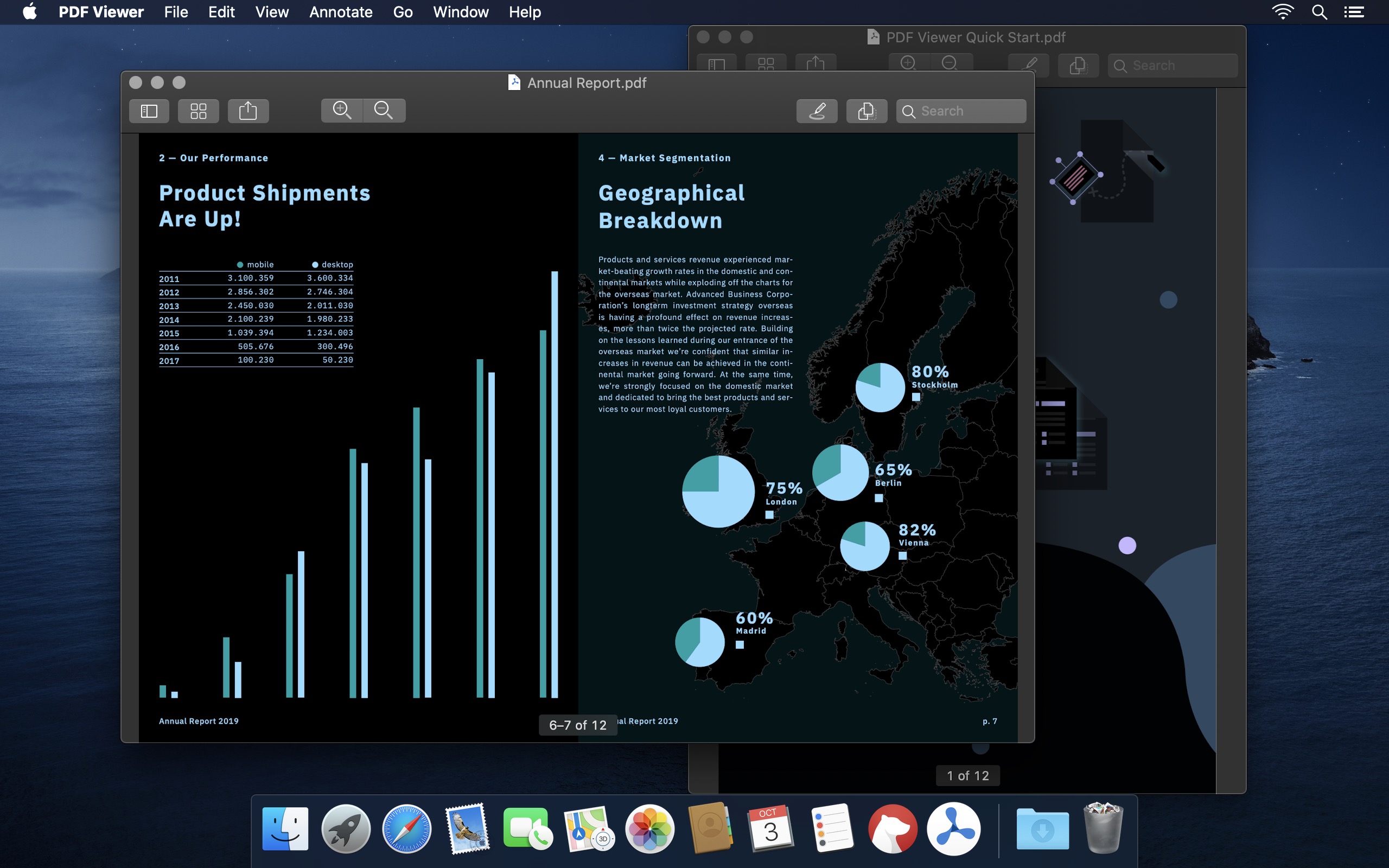Viewport: 1389px width, 868px height.
Task: Open PDF Viewer Quick Start document
Action: (x=967, y=36)
